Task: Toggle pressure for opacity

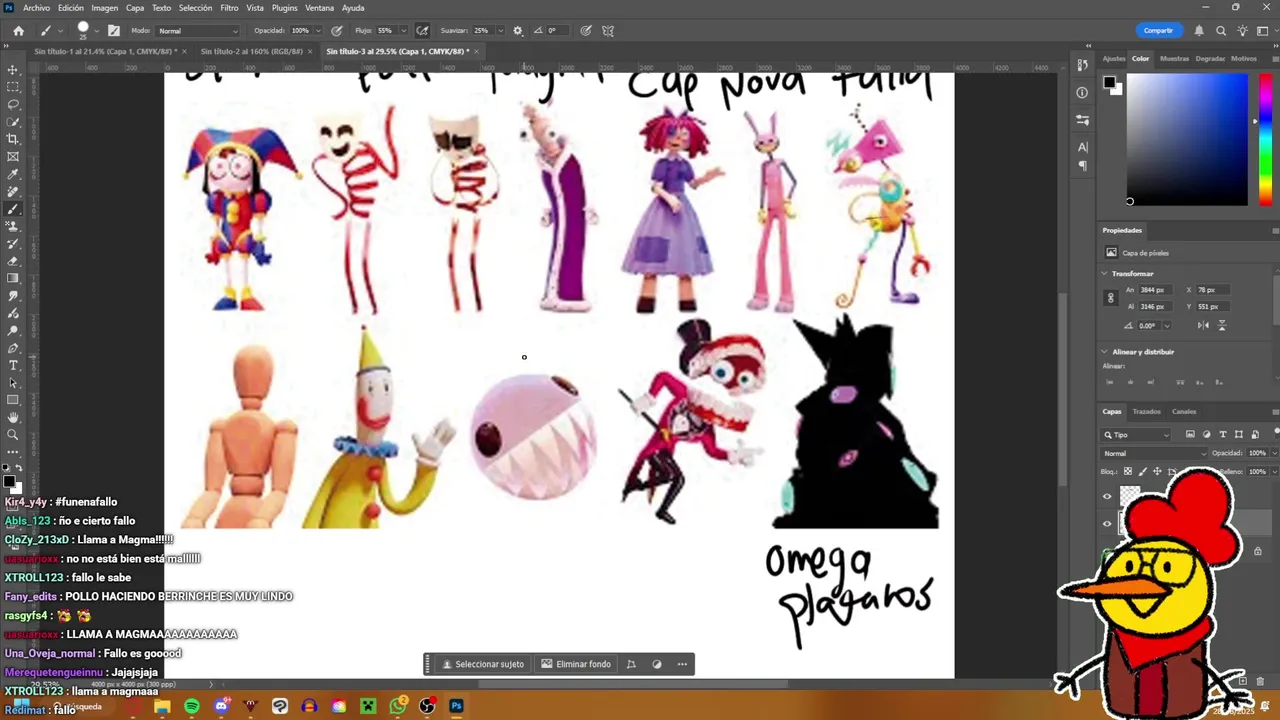Action: [x=337, y=31]
